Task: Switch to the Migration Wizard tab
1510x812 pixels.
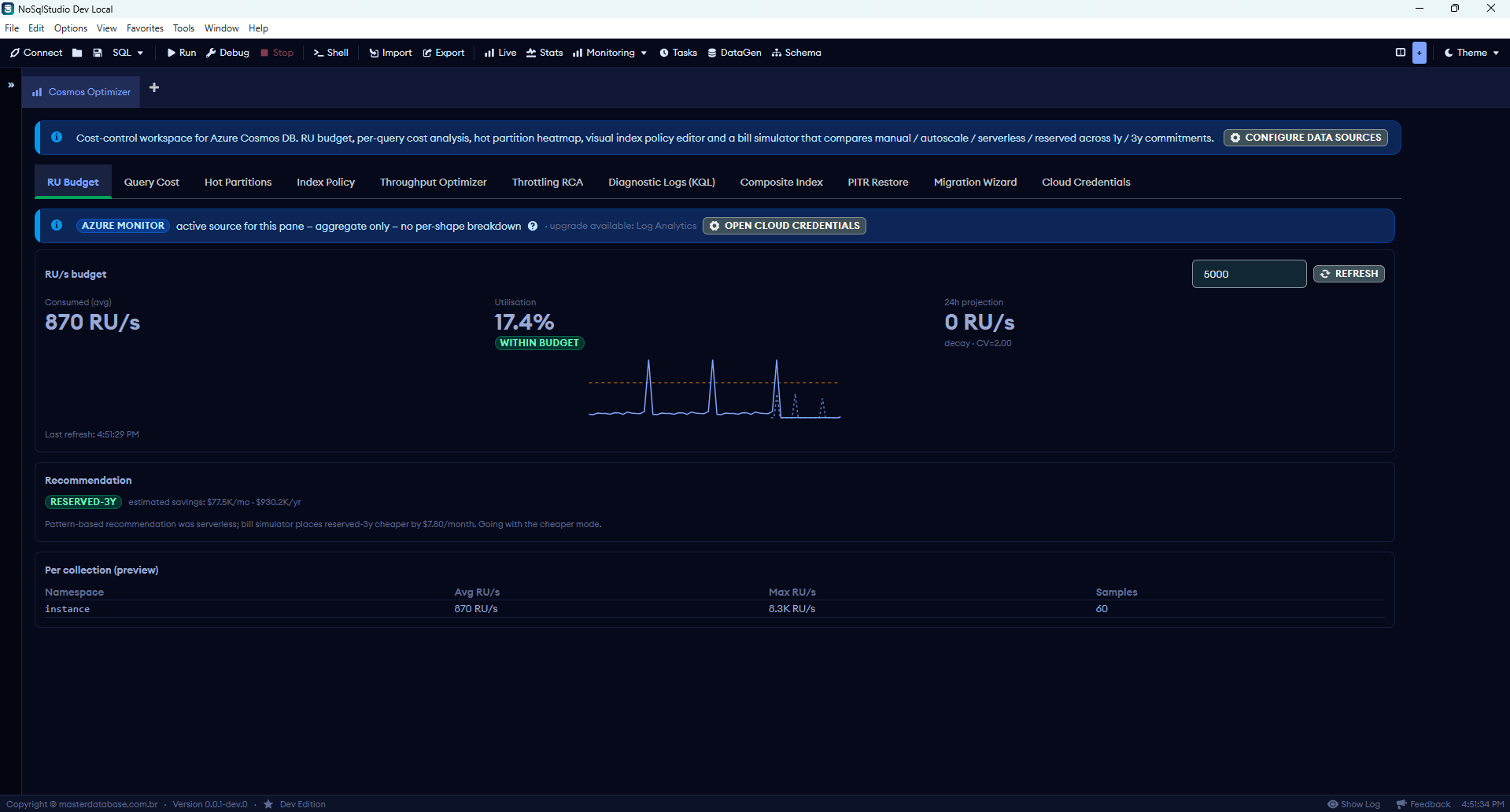Action: click(976, 182)
